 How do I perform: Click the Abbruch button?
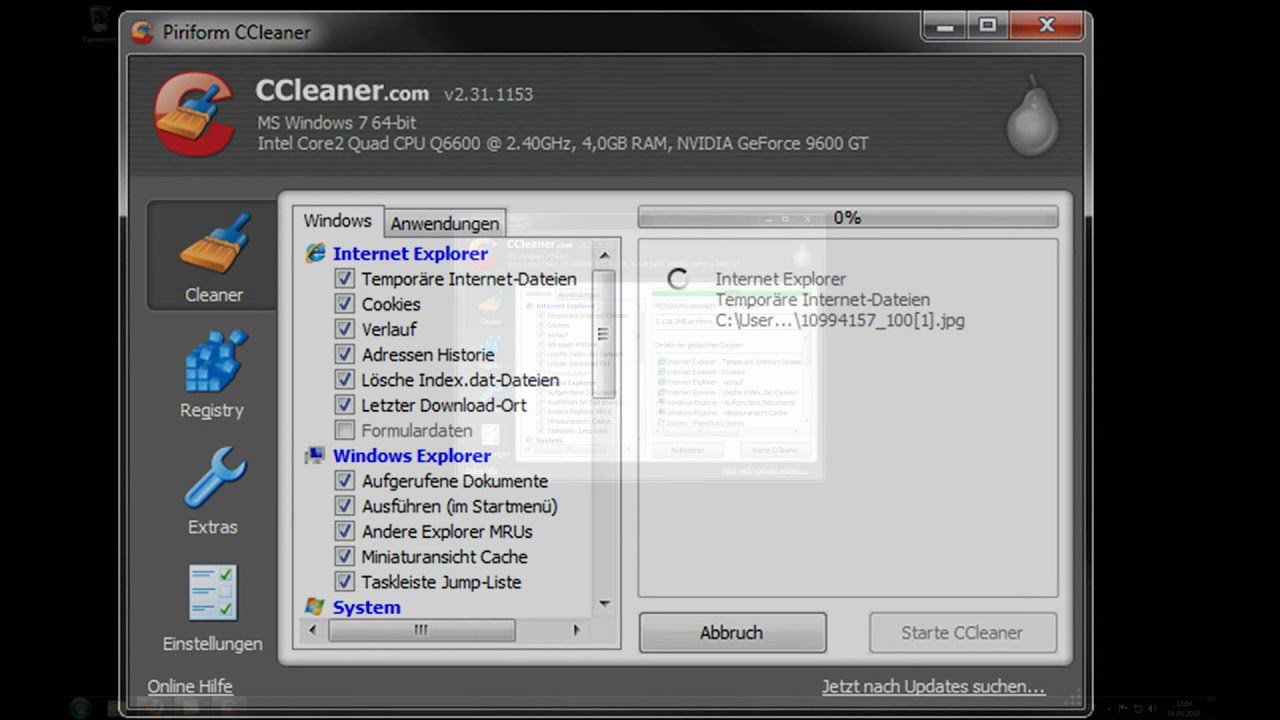tap(732, 633)
